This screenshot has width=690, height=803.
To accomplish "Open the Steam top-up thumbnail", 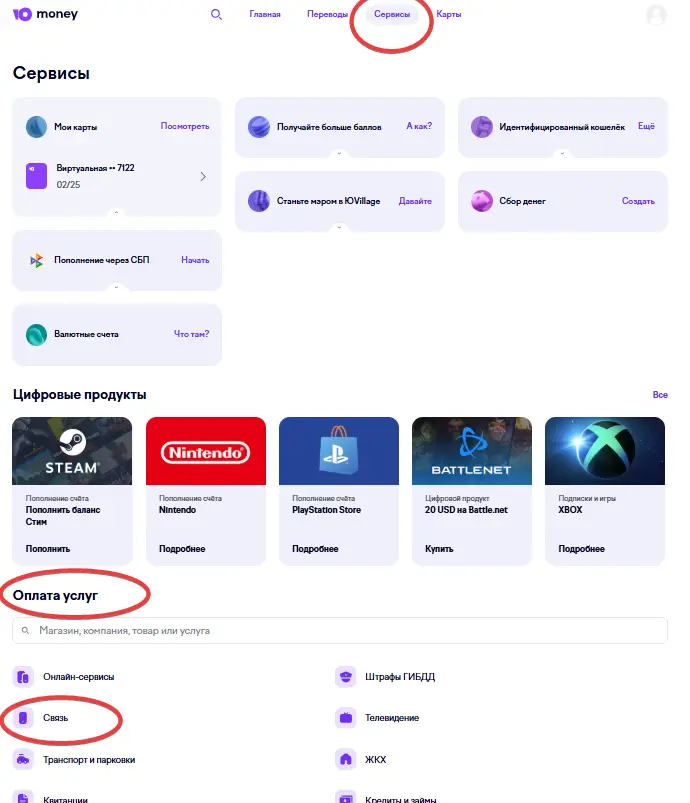I will tap(72, 451).
